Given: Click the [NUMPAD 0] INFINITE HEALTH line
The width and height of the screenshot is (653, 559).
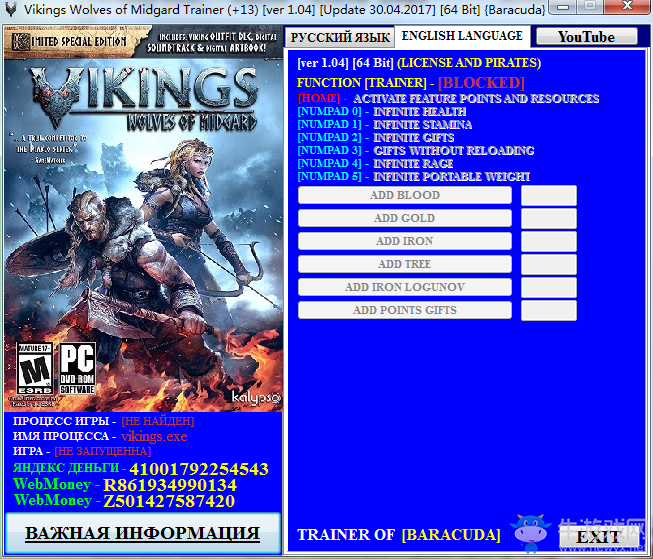Looking at the screenshot, I should [x=382, y=112].
